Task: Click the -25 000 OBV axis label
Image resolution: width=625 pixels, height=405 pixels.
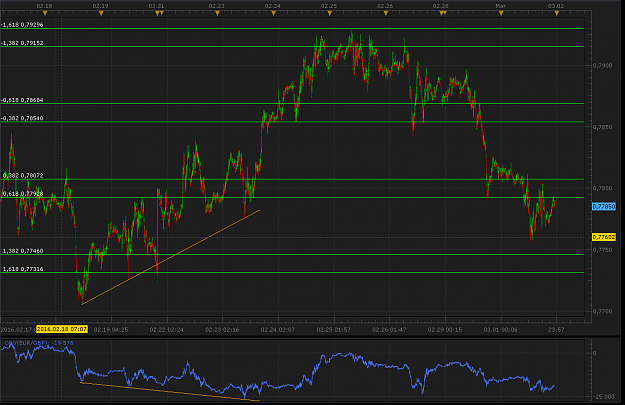Action: 604,397
